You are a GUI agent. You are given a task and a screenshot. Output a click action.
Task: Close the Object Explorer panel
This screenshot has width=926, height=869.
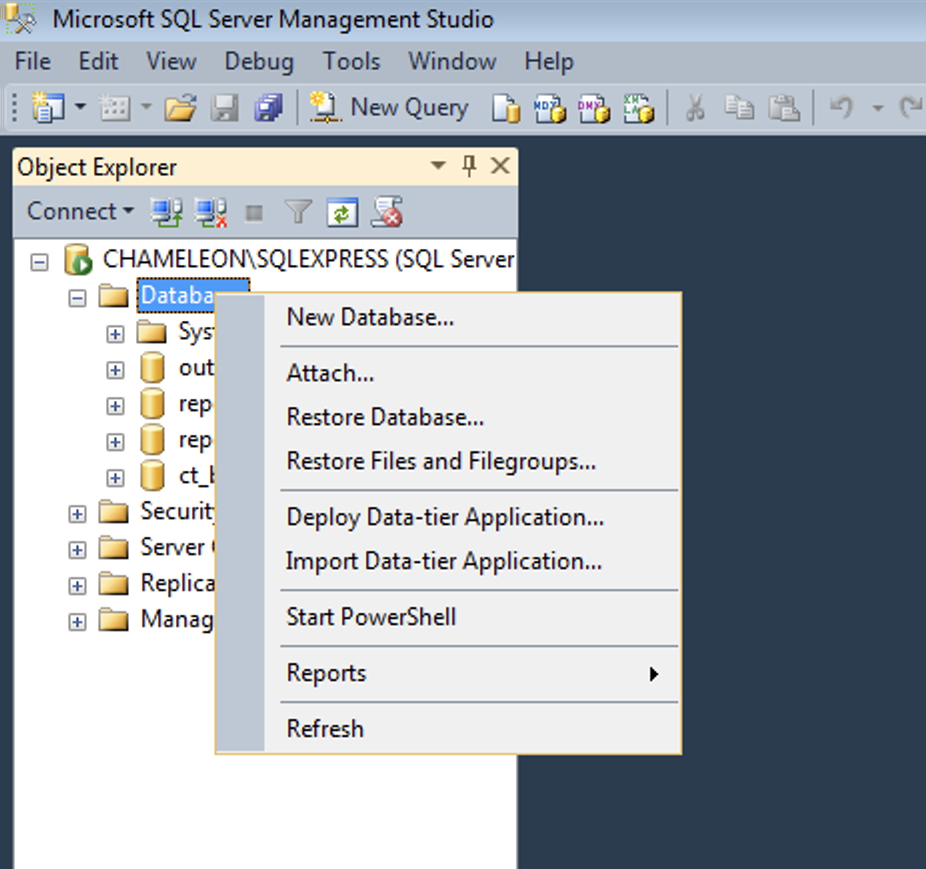(x=500, y=166)
